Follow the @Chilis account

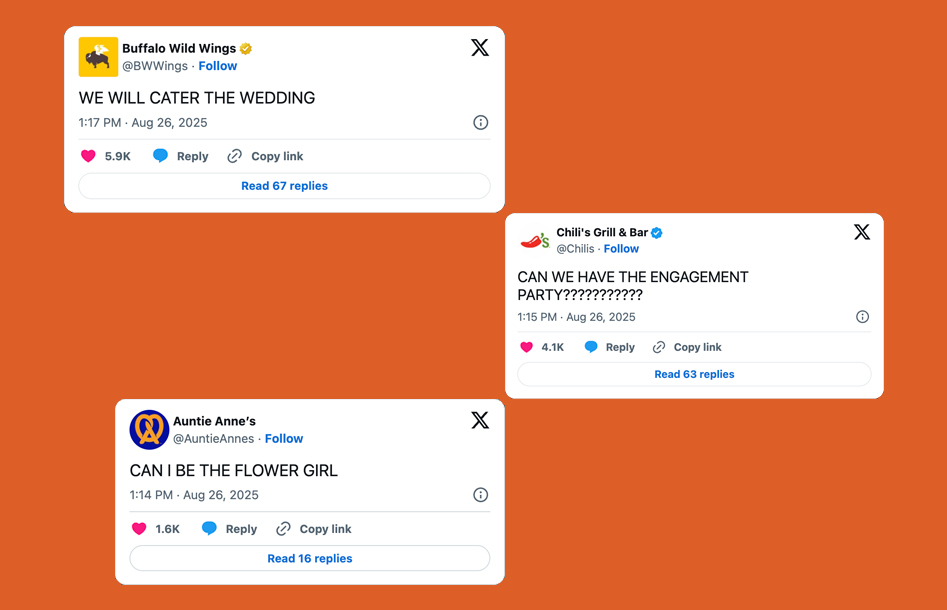tap(621, 249)
